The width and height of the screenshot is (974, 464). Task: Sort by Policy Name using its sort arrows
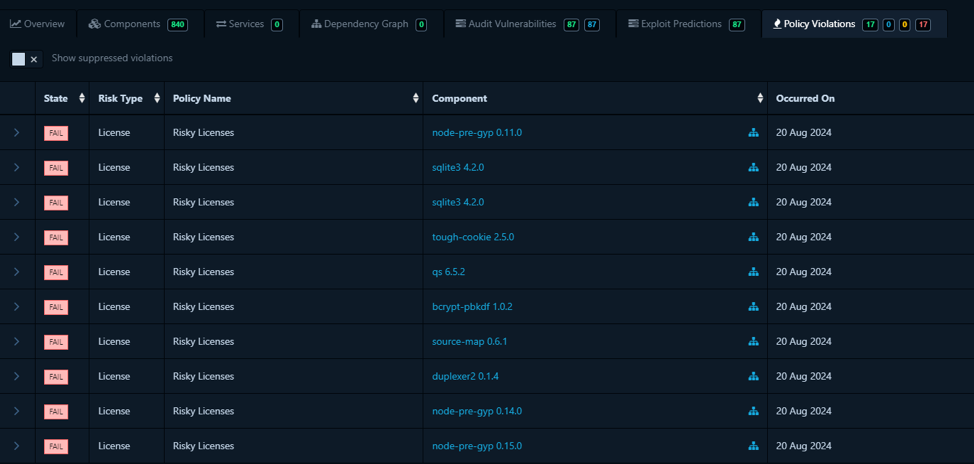coord(416,98)
